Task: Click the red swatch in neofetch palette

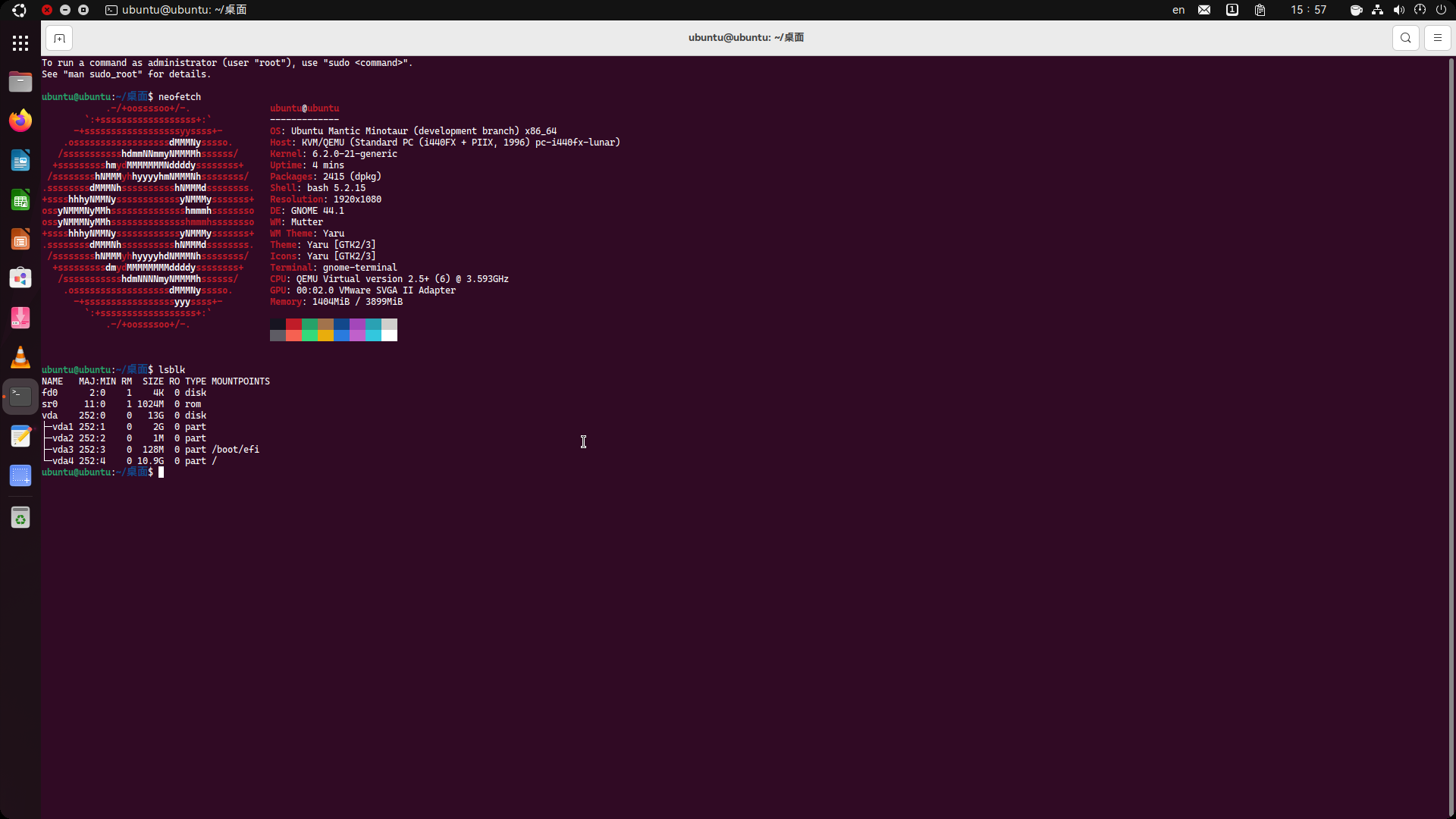Action: click(293, 324)
